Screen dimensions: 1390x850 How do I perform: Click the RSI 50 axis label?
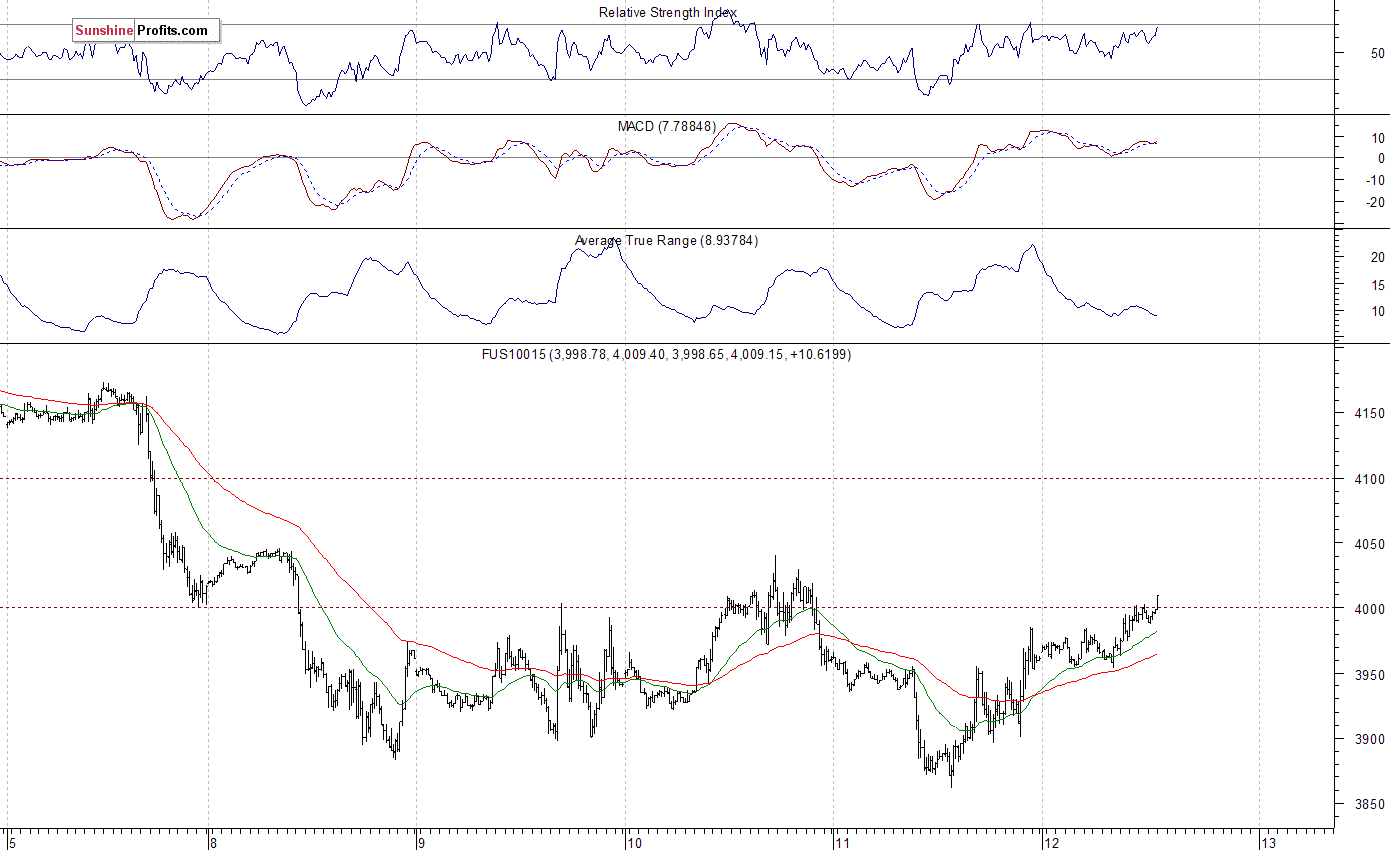pyautogui.click(x=1377, y=53)
